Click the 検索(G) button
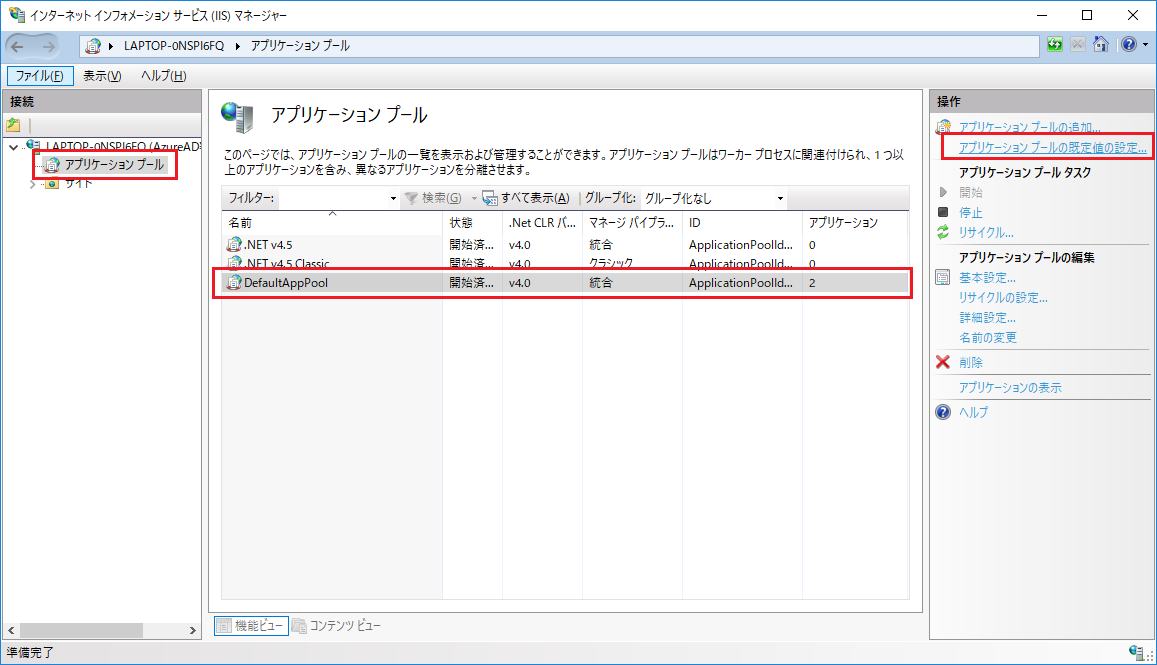 [434, 198]
